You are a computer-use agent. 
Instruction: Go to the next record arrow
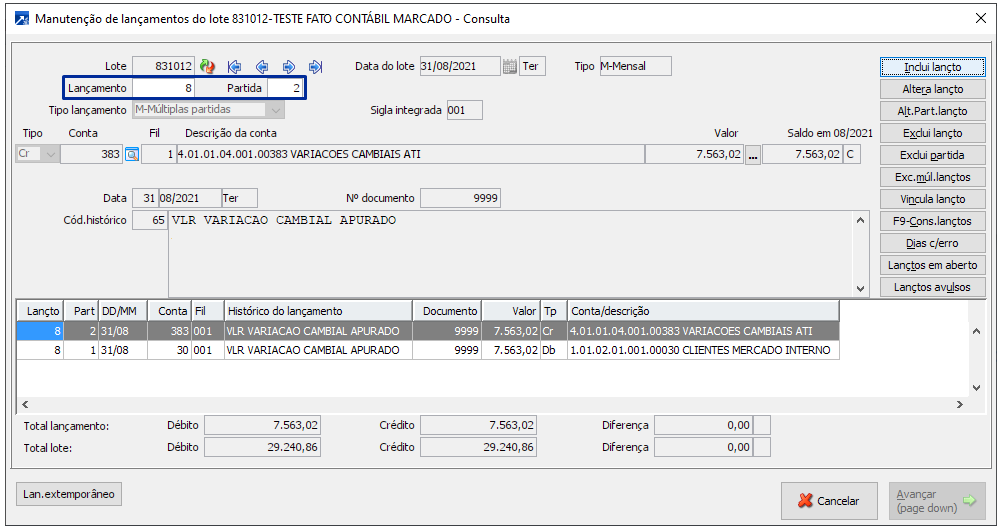tap(289, 67)
